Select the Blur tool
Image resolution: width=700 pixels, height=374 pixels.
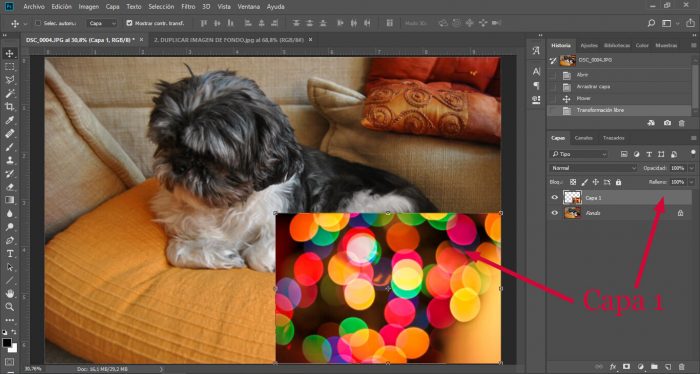[x=9, y=214]
